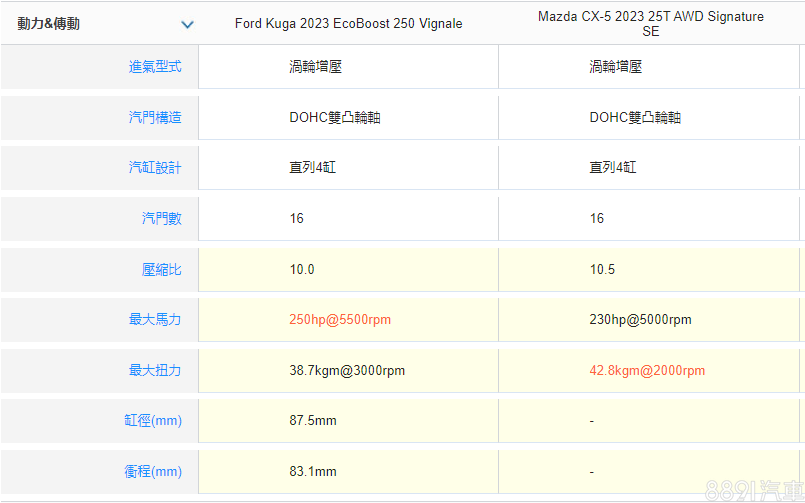Select the 38.7kgm@3000rpm cell for Ford
The width and height of the screenshot is (805, 503).
point(347,370)
